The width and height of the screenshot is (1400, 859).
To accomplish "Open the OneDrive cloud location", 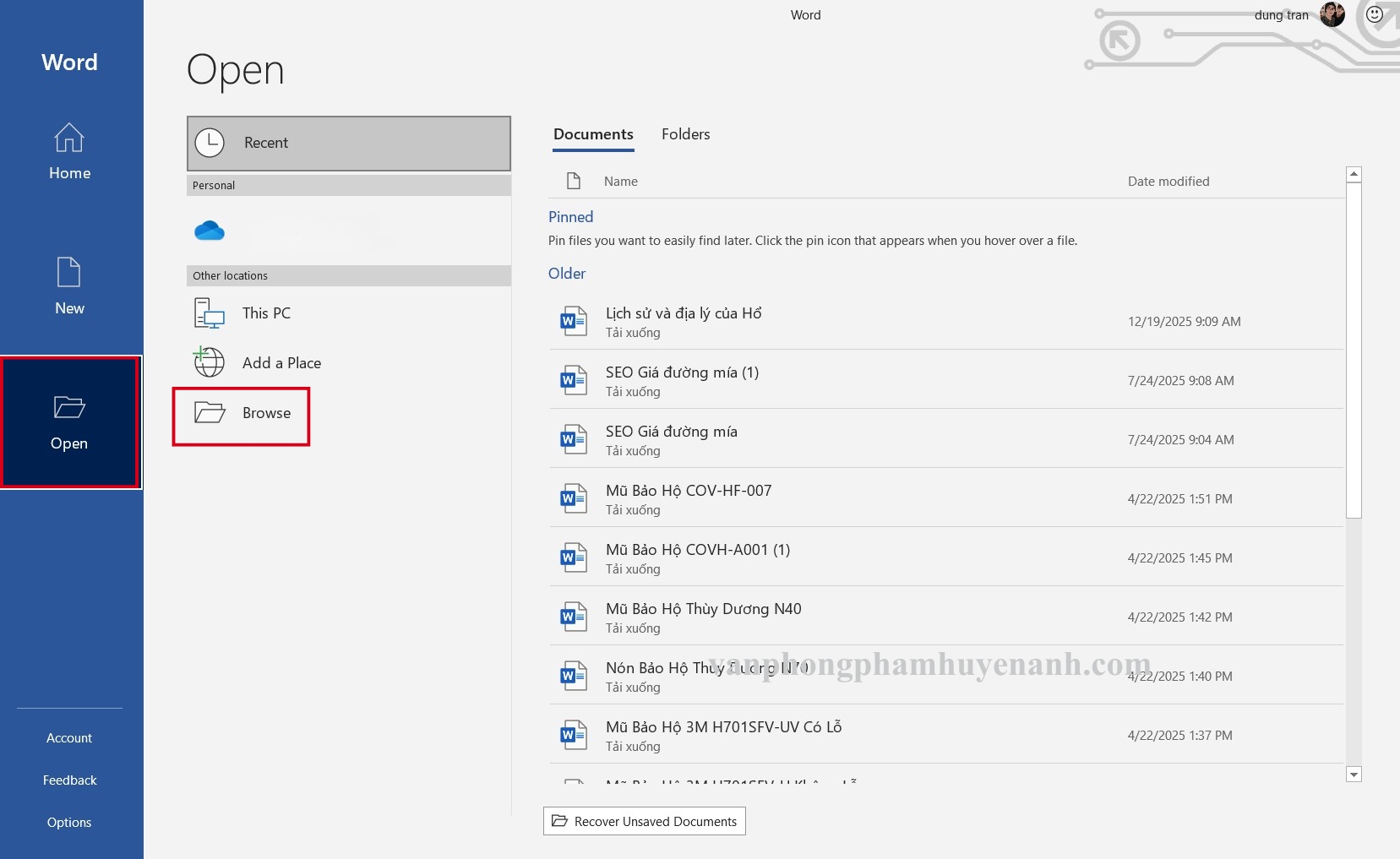I will pyautogui.click(x=210, y=231).
